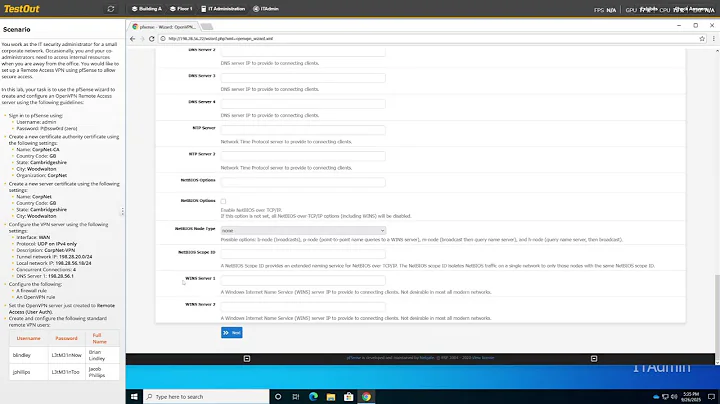The height and width of the screenshot is (404, 720).
Task: Go to Floor 1 breadcrumb
Action: (181, 9)
